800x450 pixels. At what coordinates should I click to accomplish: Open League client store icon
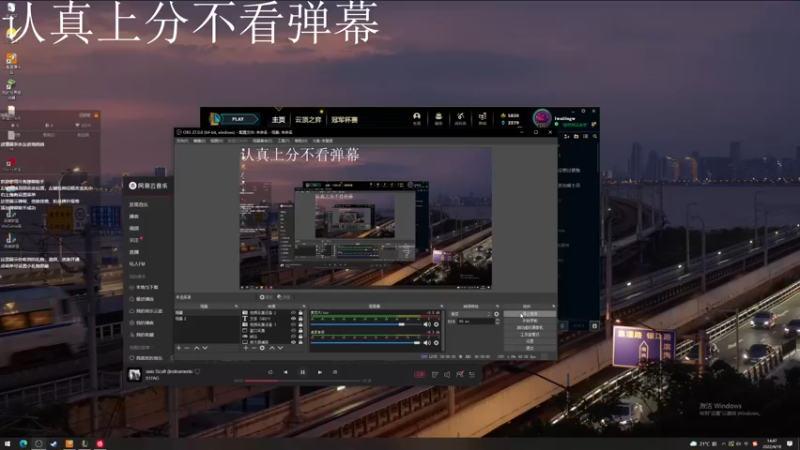483,119
